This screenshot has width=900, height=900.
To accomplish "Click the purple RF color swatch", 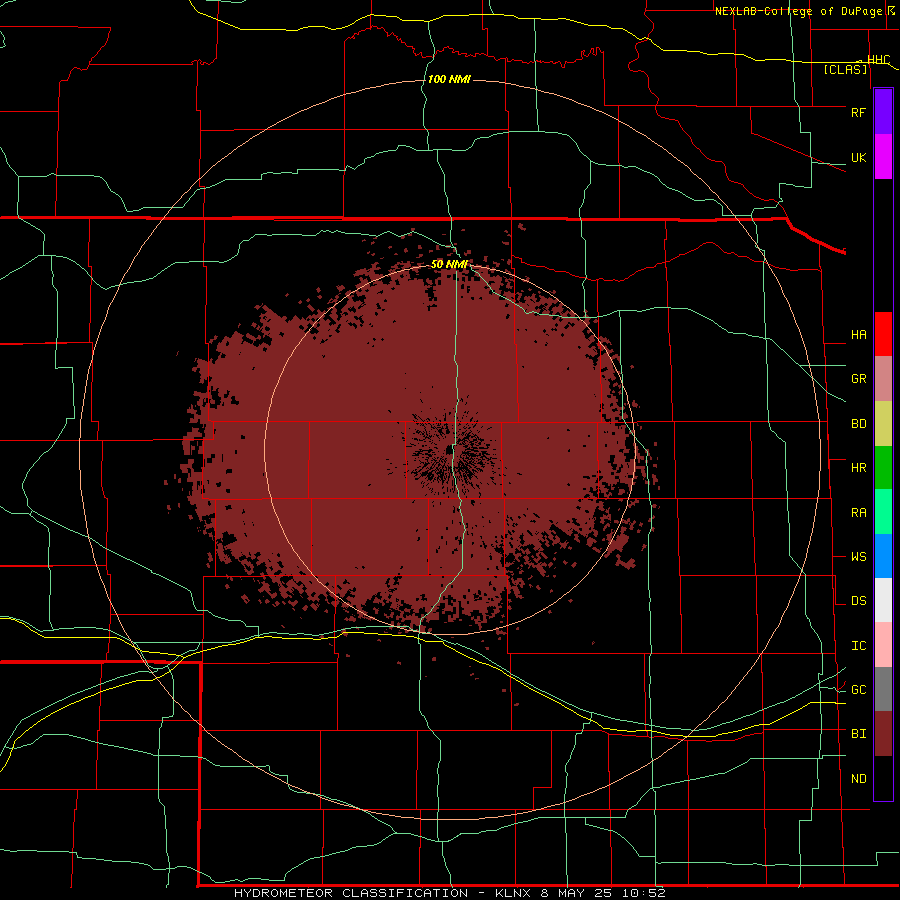I will tap(883, 112).
